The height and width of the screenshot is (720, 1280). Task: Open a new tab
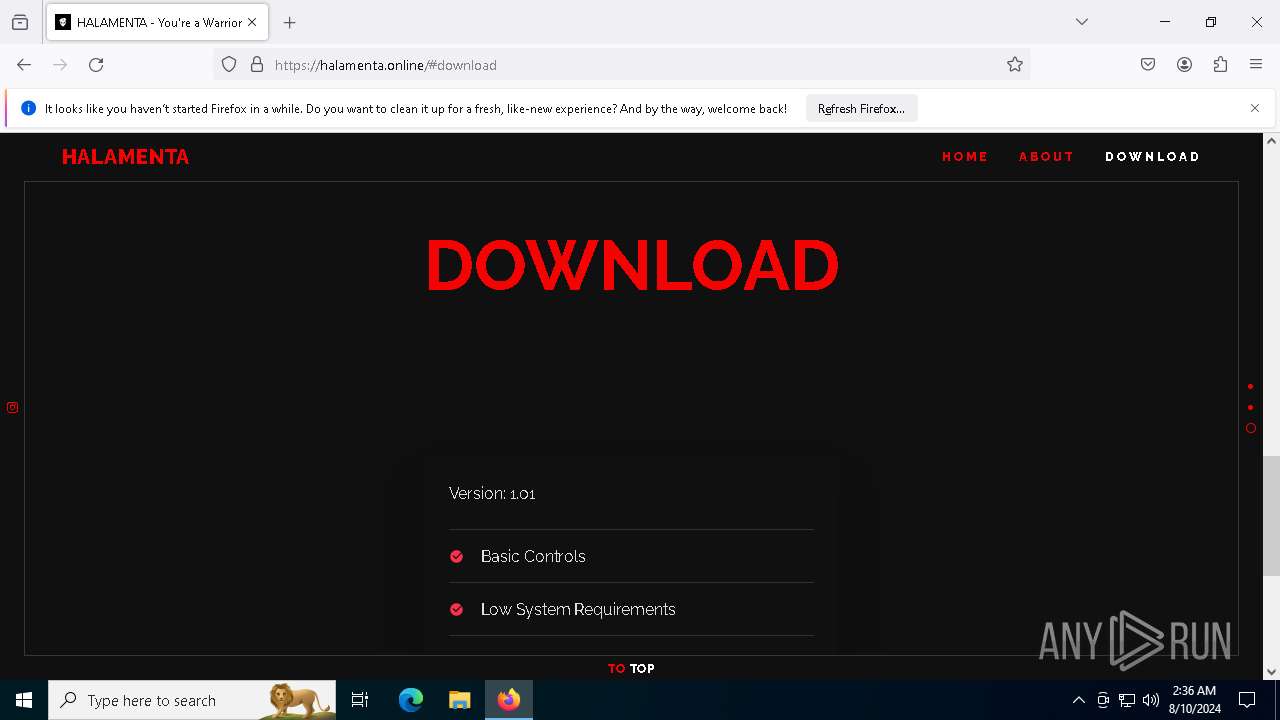[x=290, y=22]
